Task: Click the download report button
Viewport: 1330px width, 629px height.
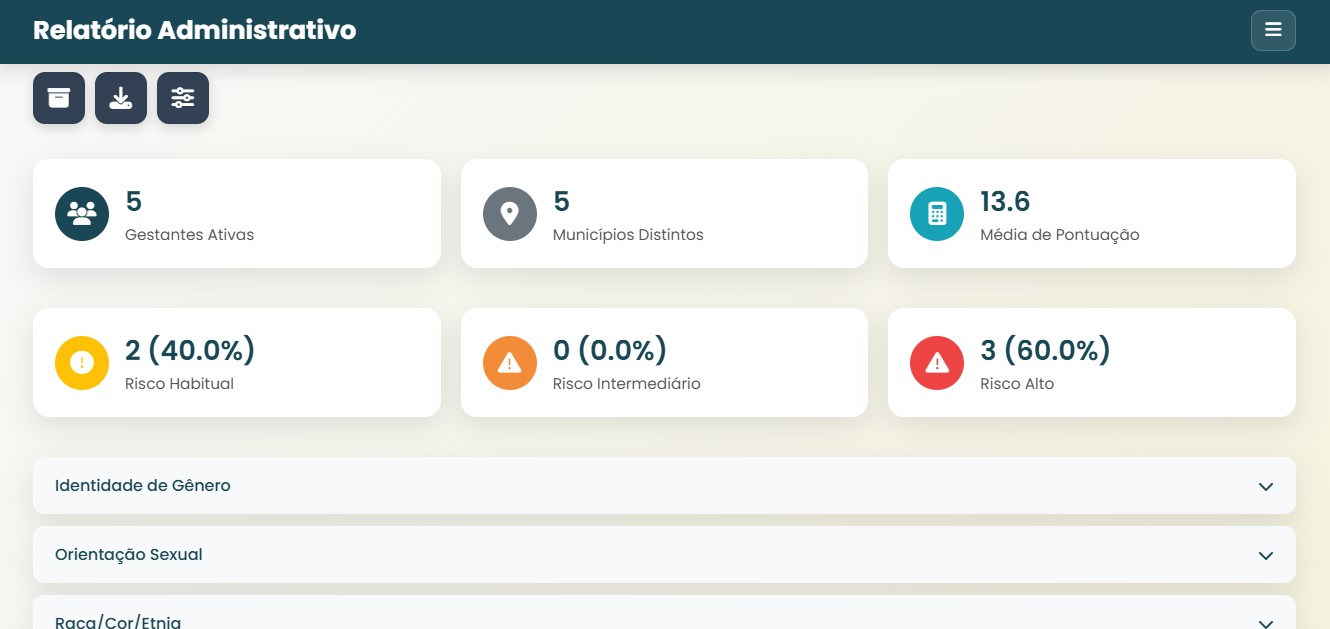Action: (121, 98)
